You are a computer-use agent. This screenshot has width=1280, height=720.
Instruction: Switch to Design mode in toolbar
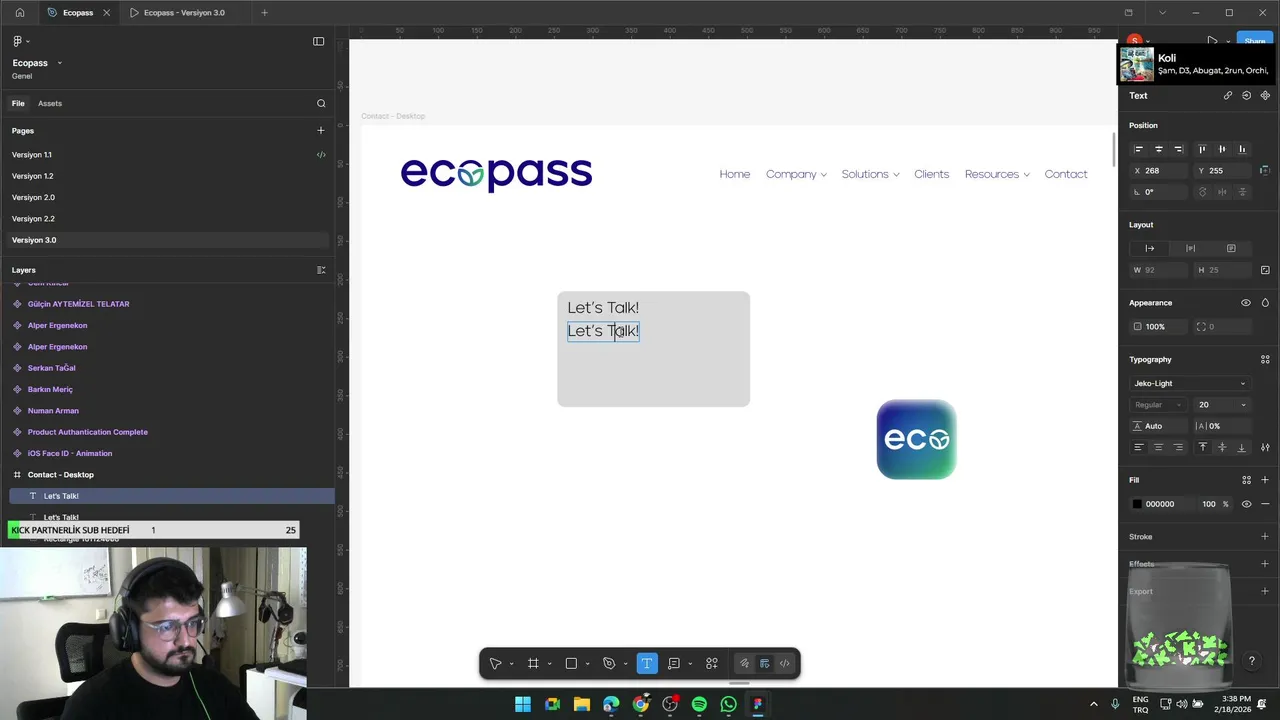click(x=764, y=663)
